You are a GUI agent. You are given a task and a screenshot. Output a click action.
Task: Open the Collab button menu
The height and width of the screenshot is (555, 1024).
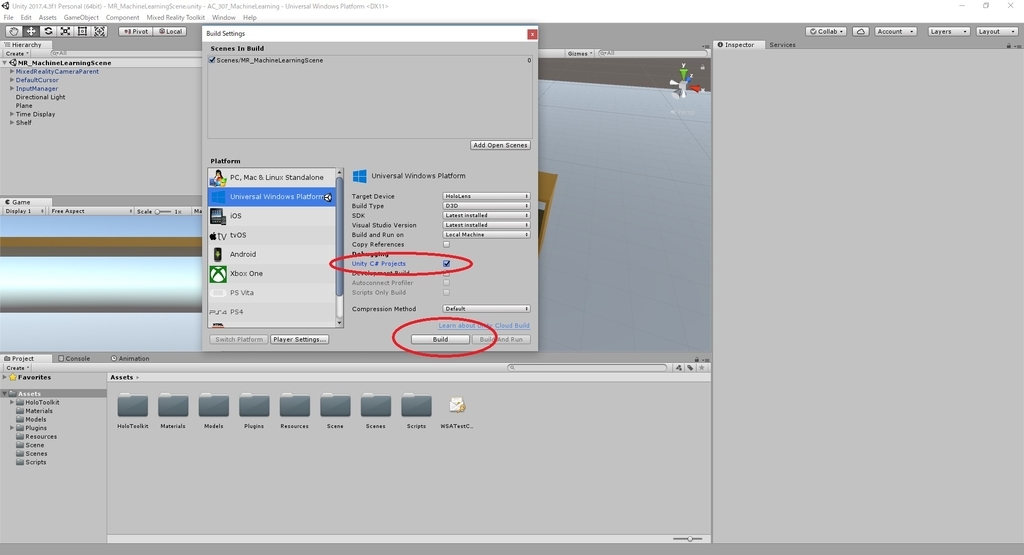pos(826,31)
